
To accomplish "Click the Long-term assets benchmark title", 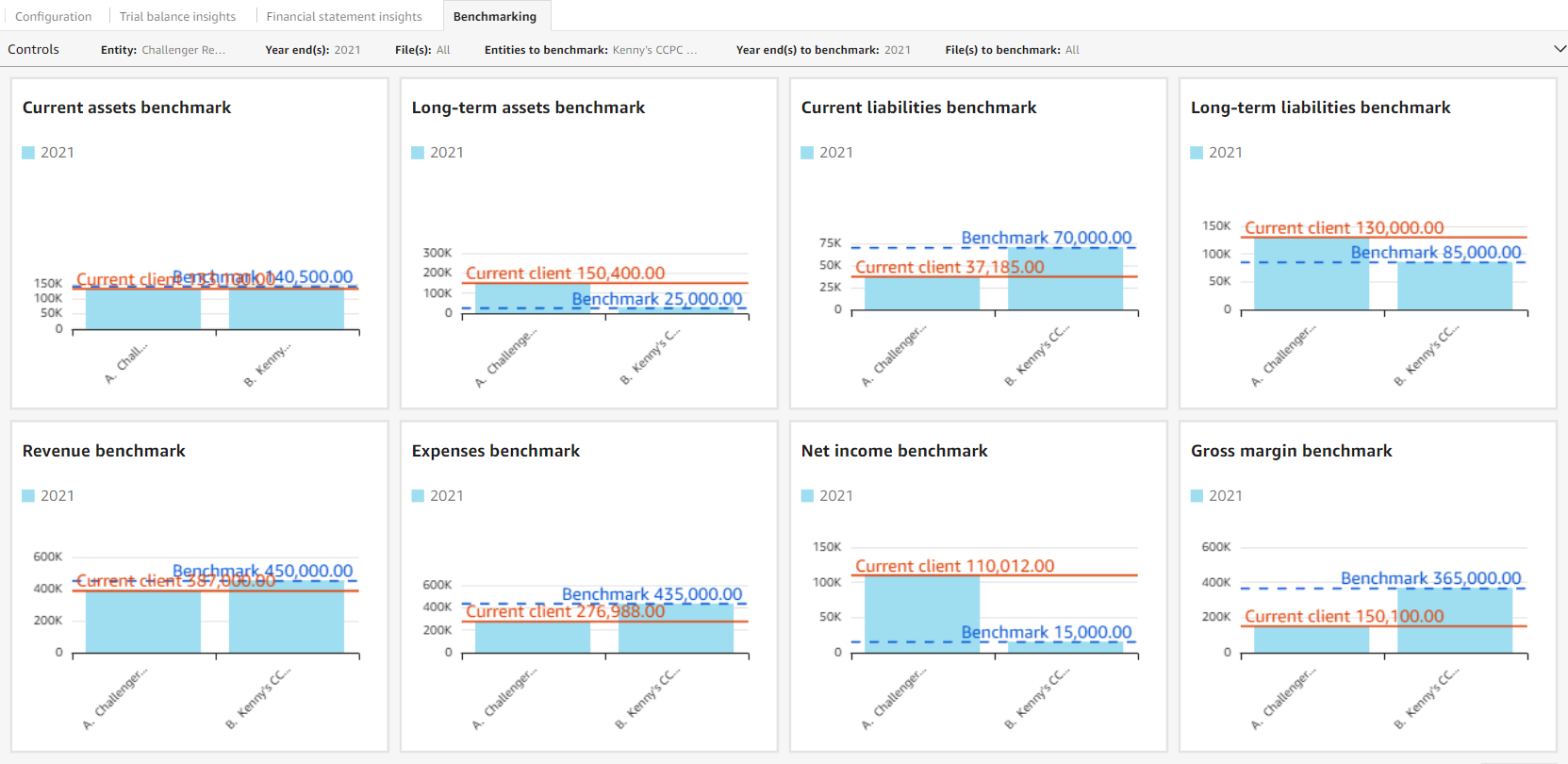I will click(x=528, y=108).
